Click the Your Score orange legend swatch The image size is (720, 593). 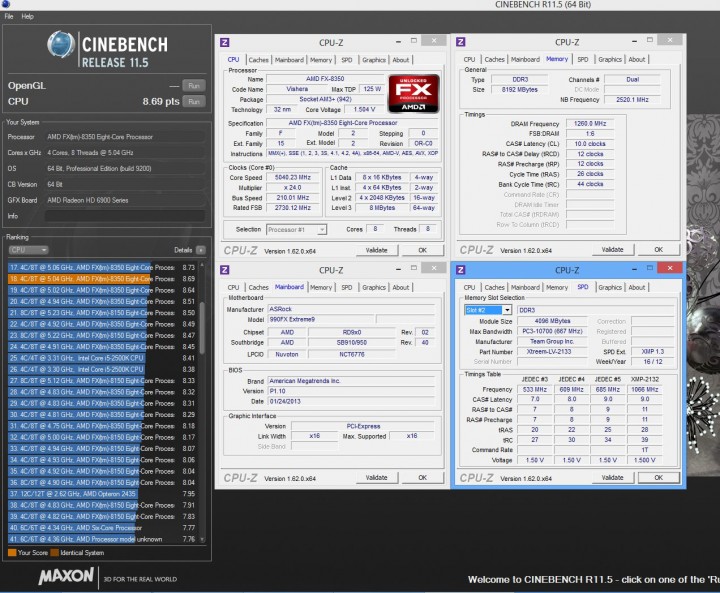point(12,553)
